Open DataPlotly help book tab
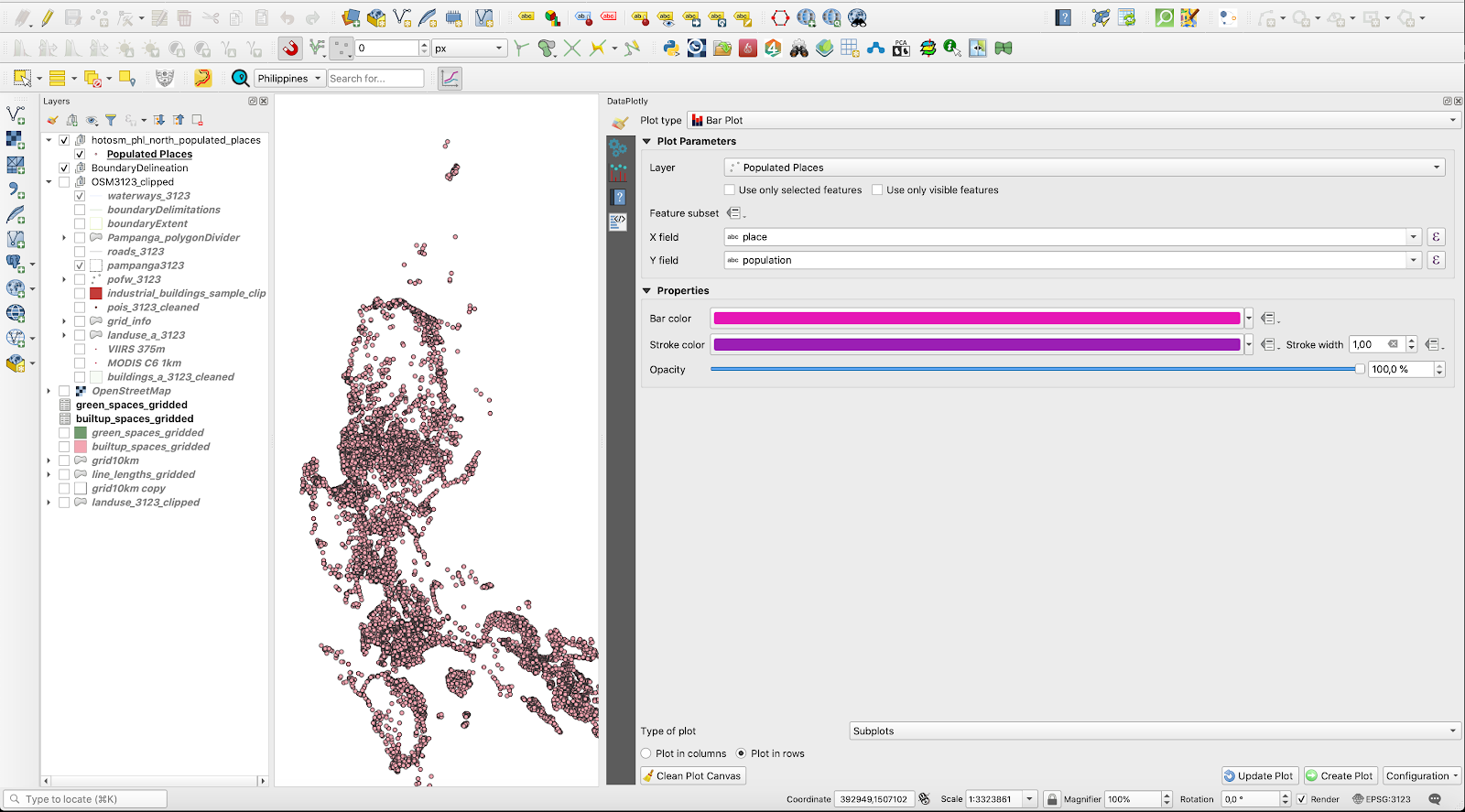Image resolution: width=1465 pixels, height=812 pixels. [619, 197]
